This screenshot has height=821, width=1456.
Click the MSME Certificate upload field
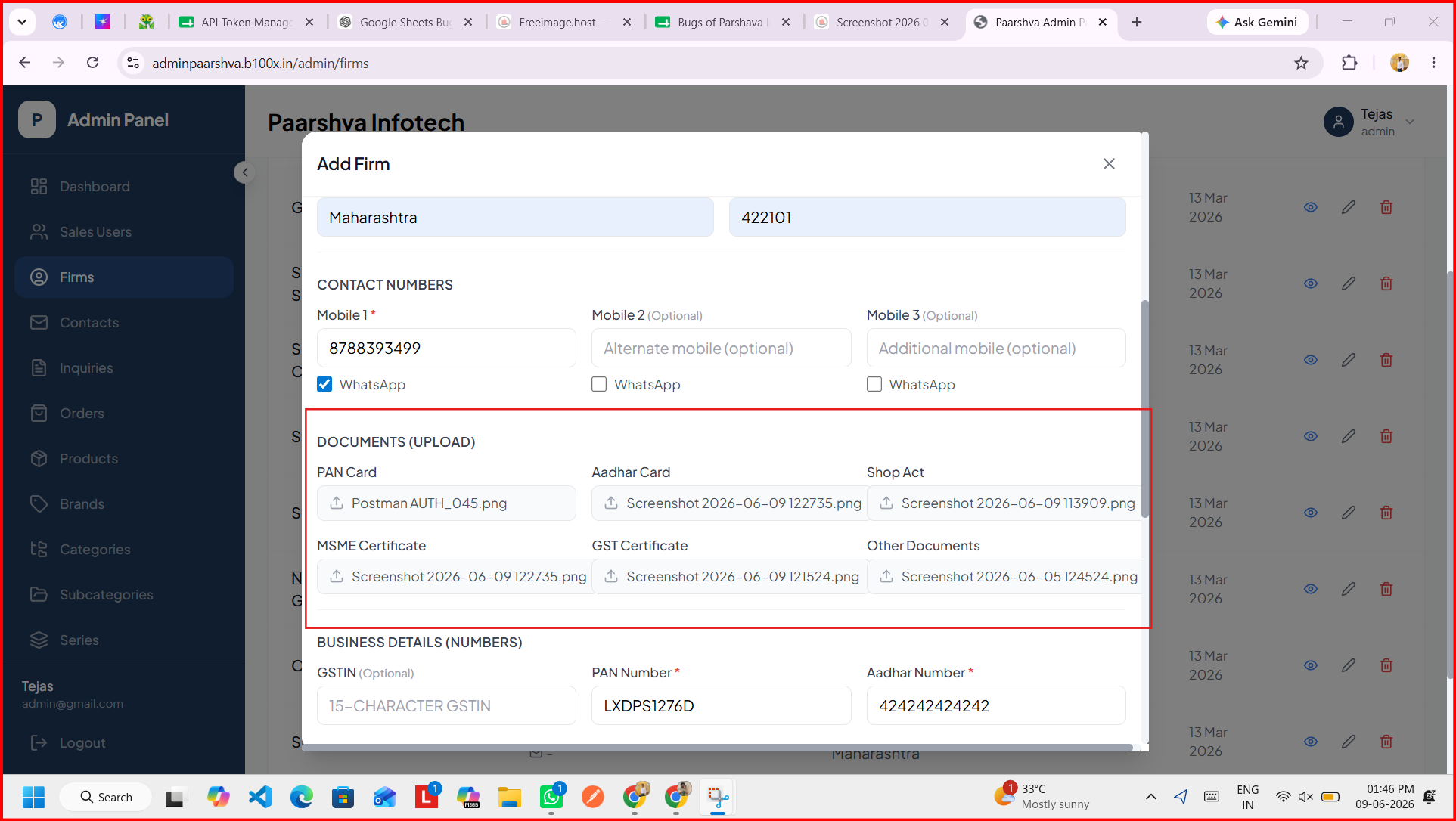pyautogui.click(x=453, y=576)
